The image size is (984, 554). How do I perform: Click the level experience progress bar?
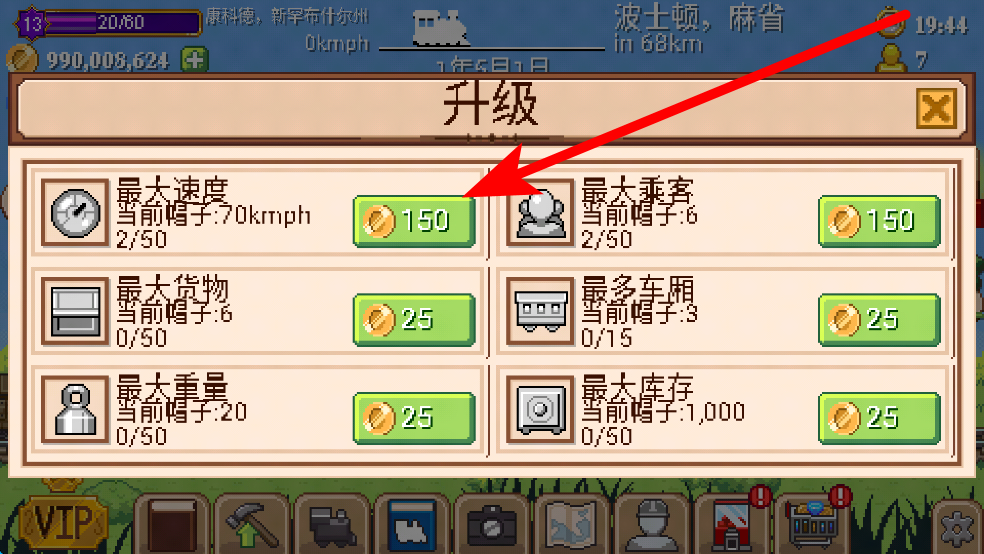pos(122,23)
